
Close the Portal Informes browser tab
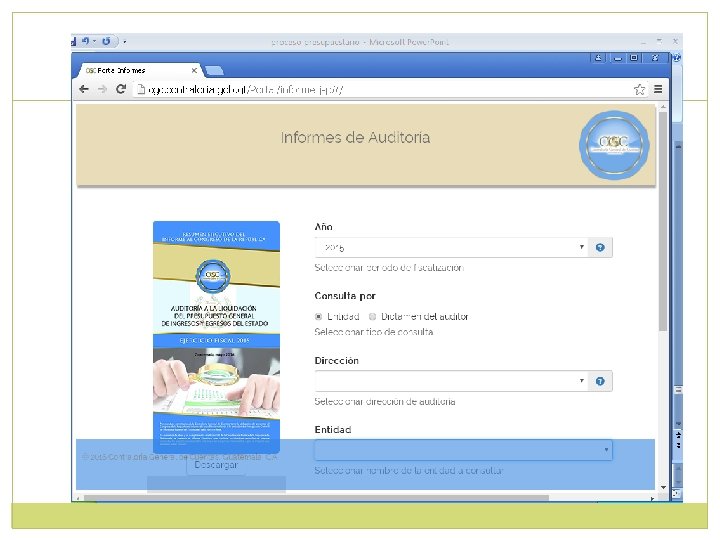(x=194, y=70)
